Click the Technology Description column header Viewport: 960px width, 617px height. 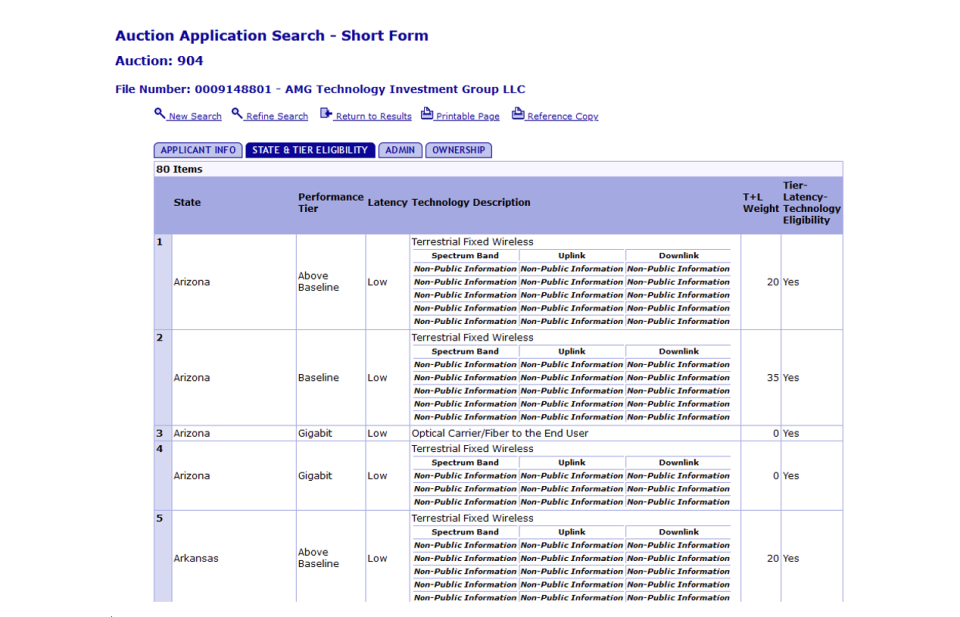coord(471,203)
